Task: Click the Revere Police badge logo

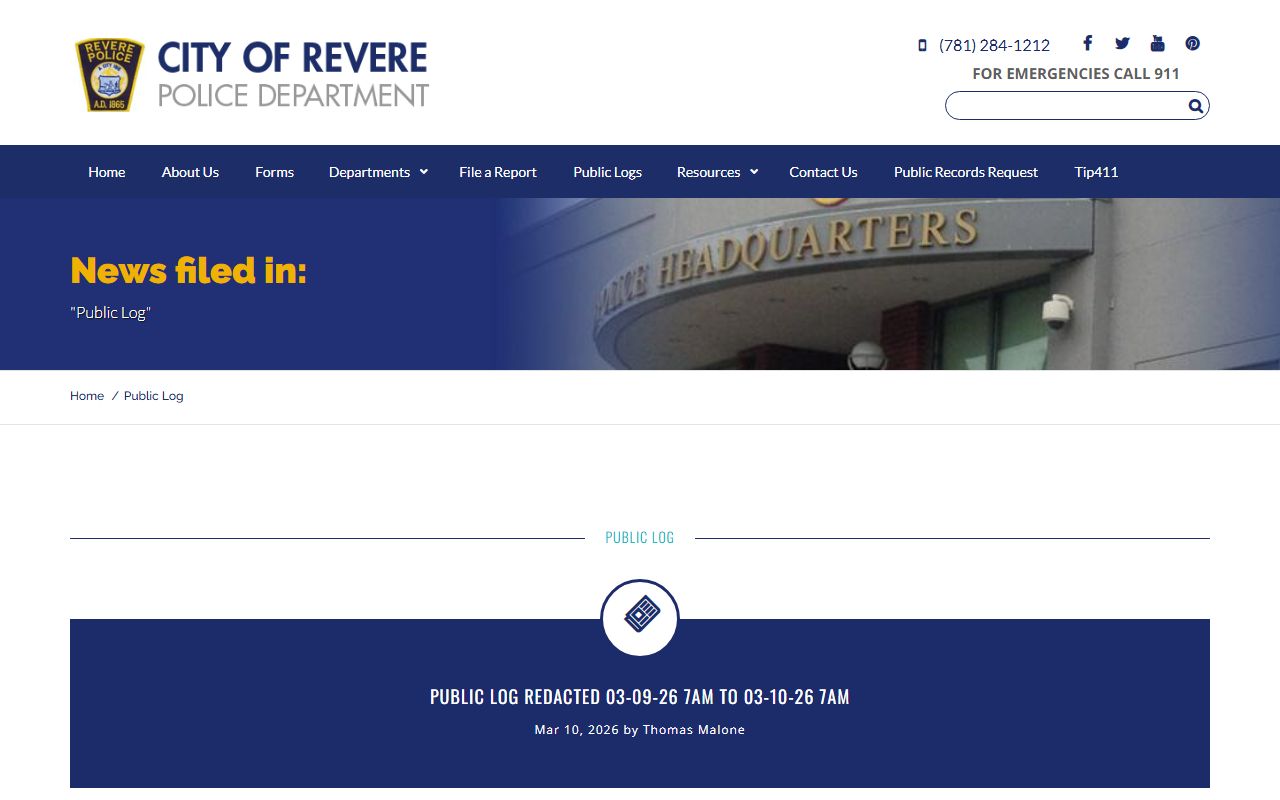Action: click(110, 75)
